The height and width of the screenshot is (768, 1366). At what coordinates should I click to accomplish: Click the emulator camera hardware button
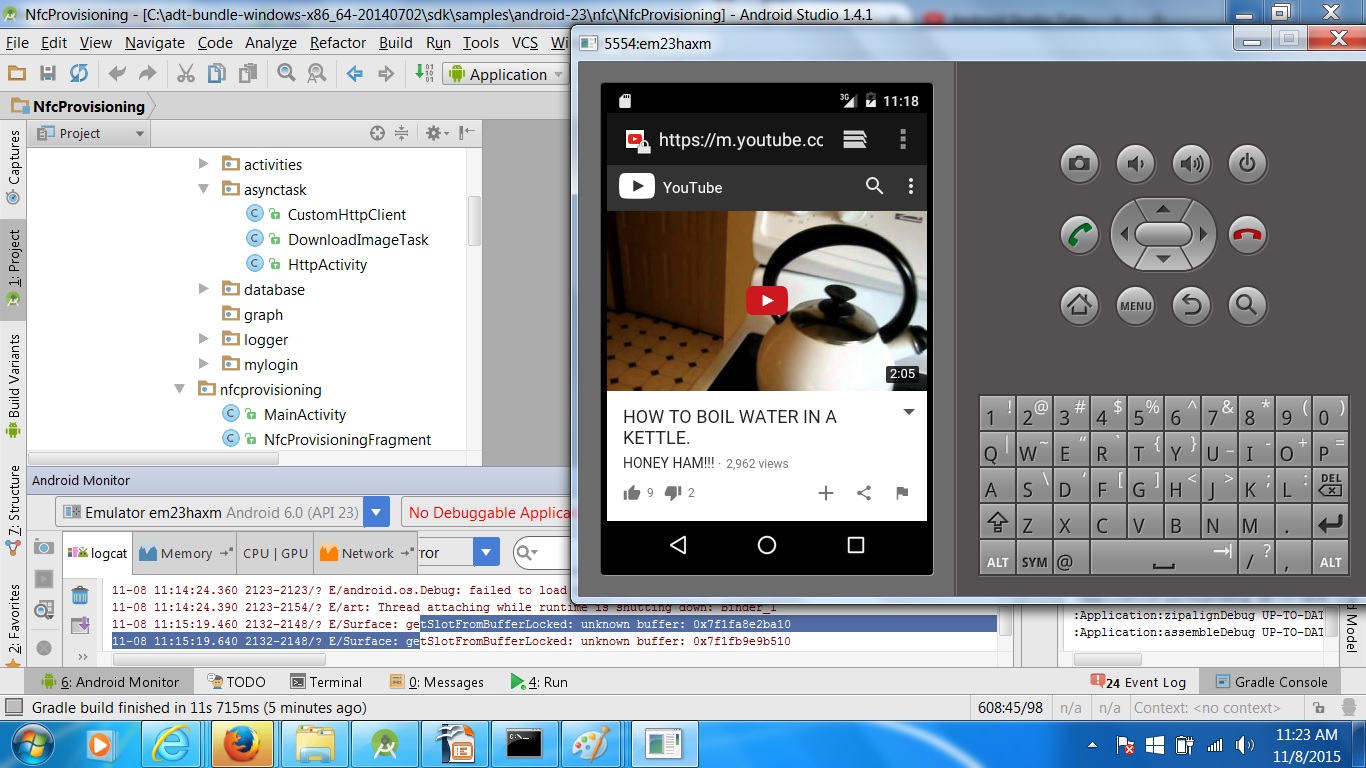[x=1079, y=164]
